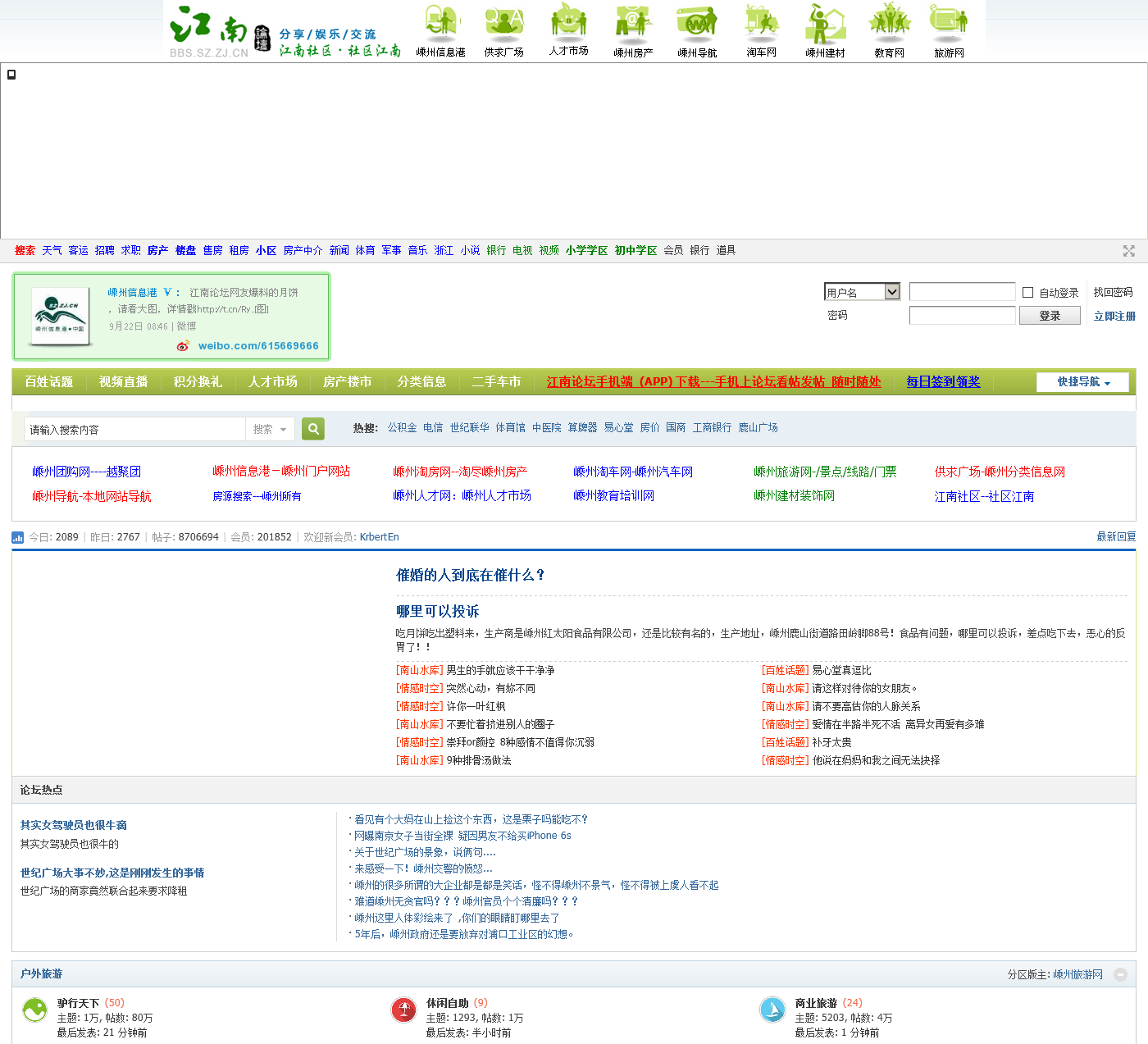Open the 江南社区--社区江南 link

[984, 496]
